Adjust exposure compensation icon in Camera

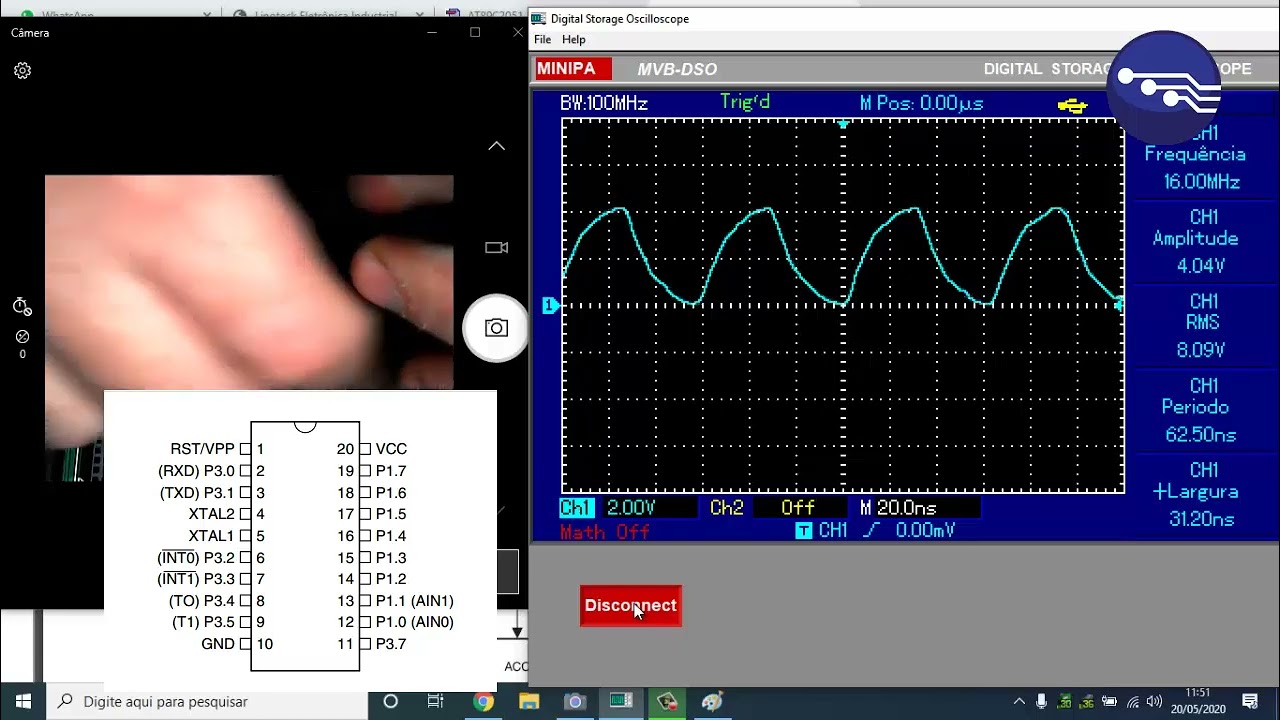tap(22, 337)
